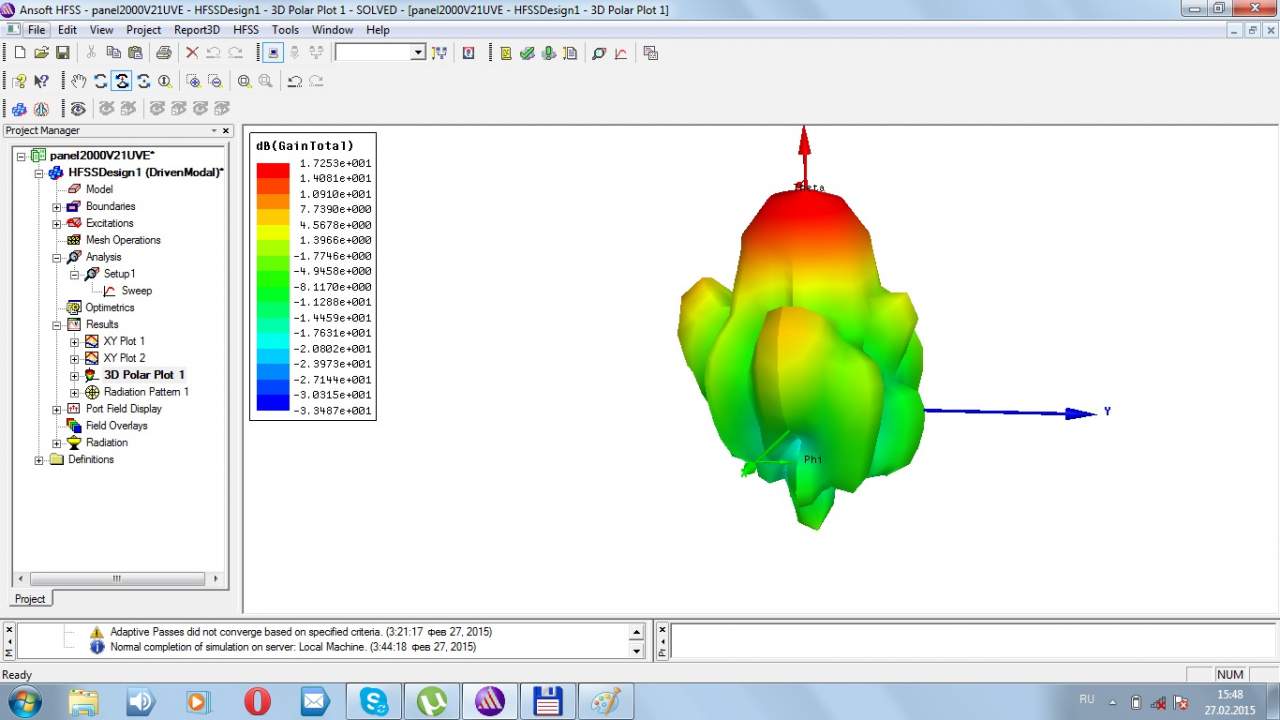Image resolution: width=1280 pixels, height=720 pixels.
Task: Click the Paste clipboard icon
Action: (134, 53)
